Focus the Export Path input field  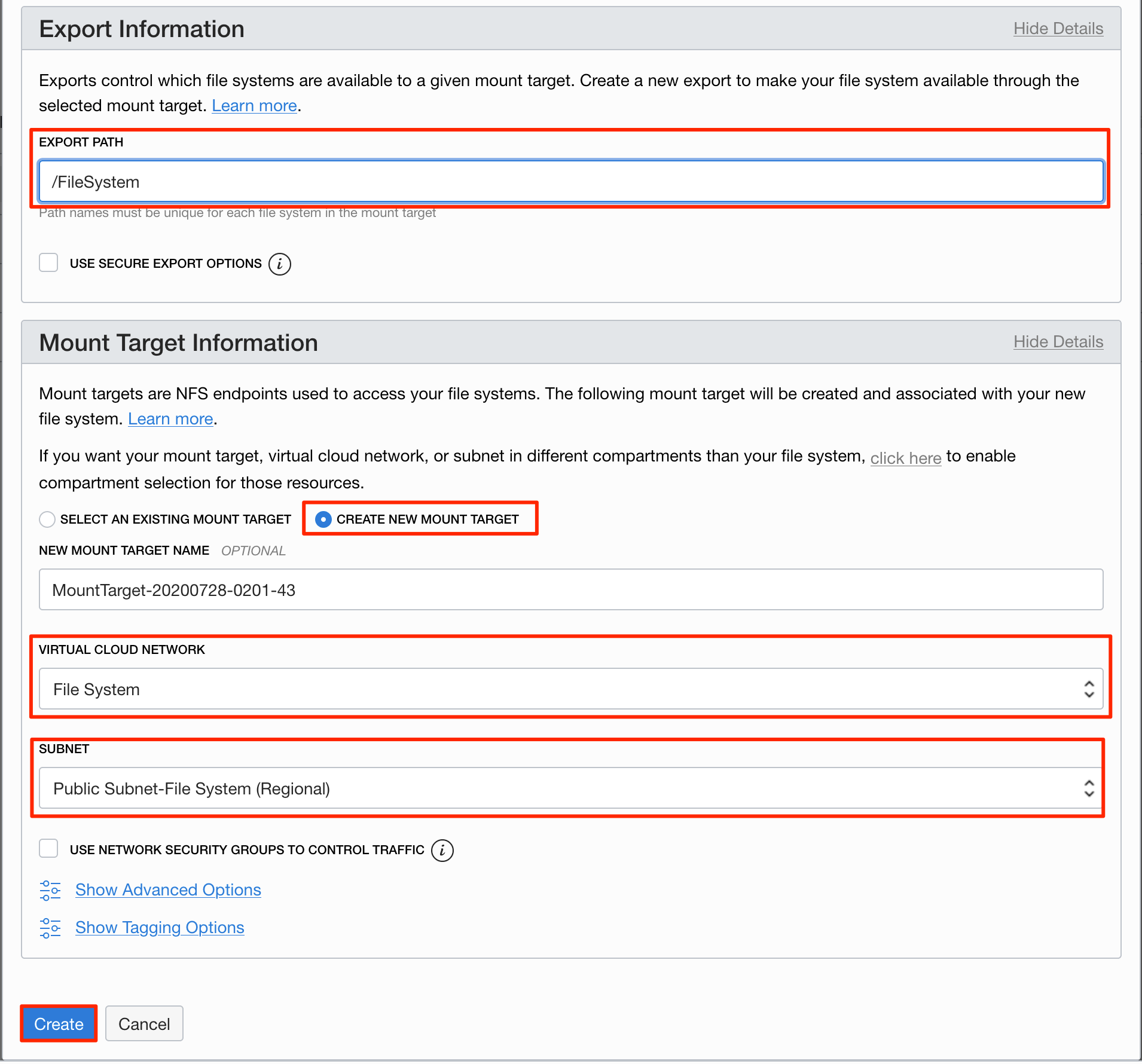click(570, 182)
